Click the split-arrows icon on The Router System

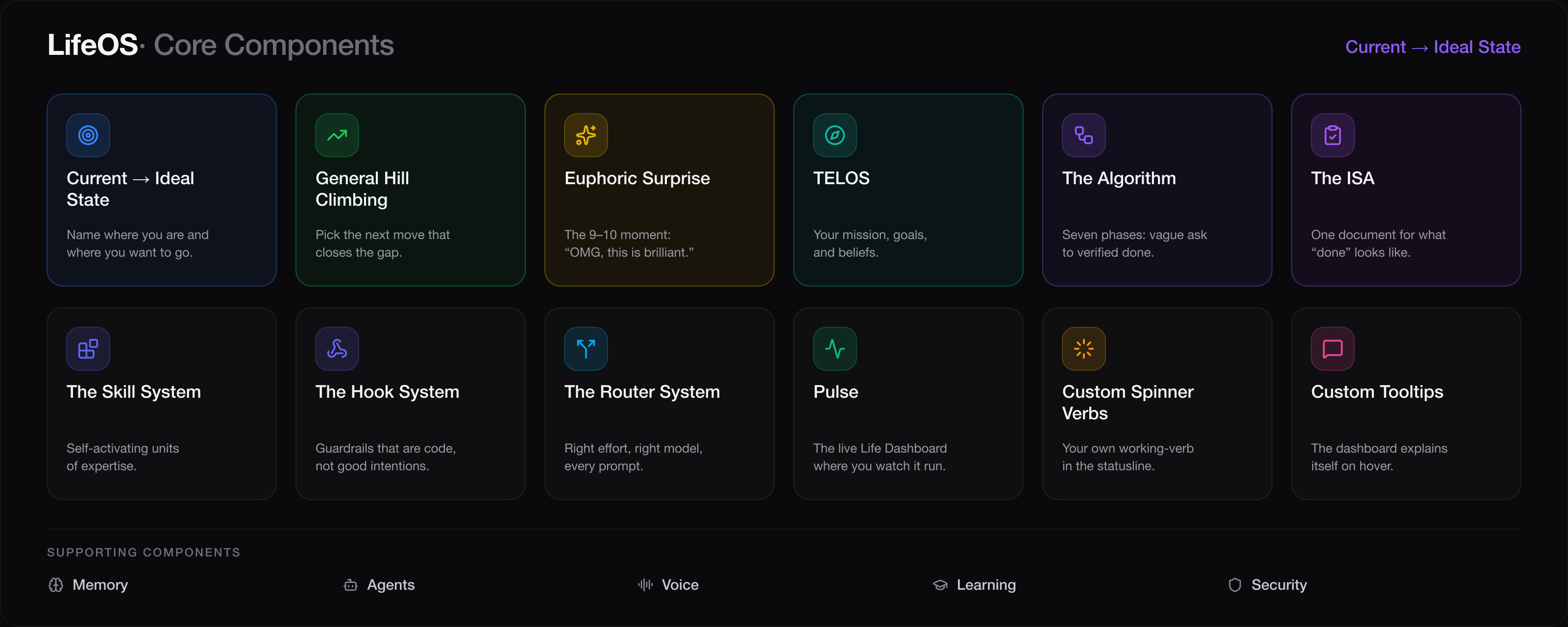tap(586, 349)
